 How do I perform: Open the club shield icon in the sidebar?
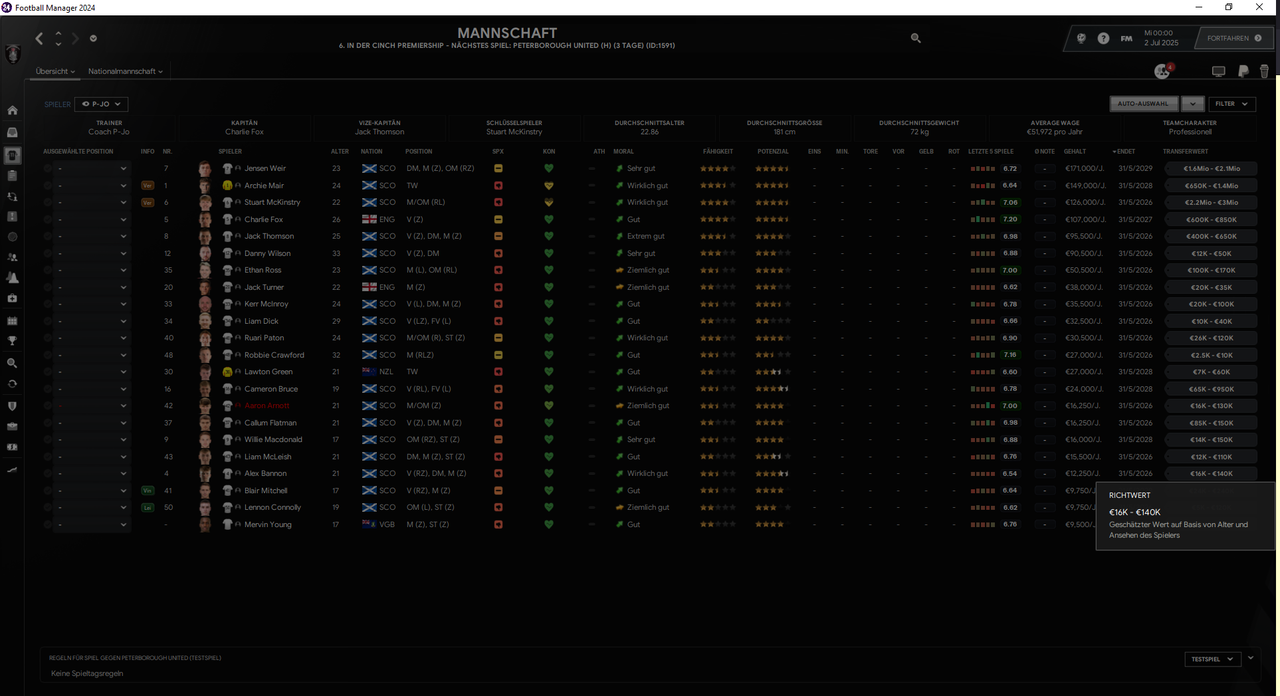tap(12, 405)
